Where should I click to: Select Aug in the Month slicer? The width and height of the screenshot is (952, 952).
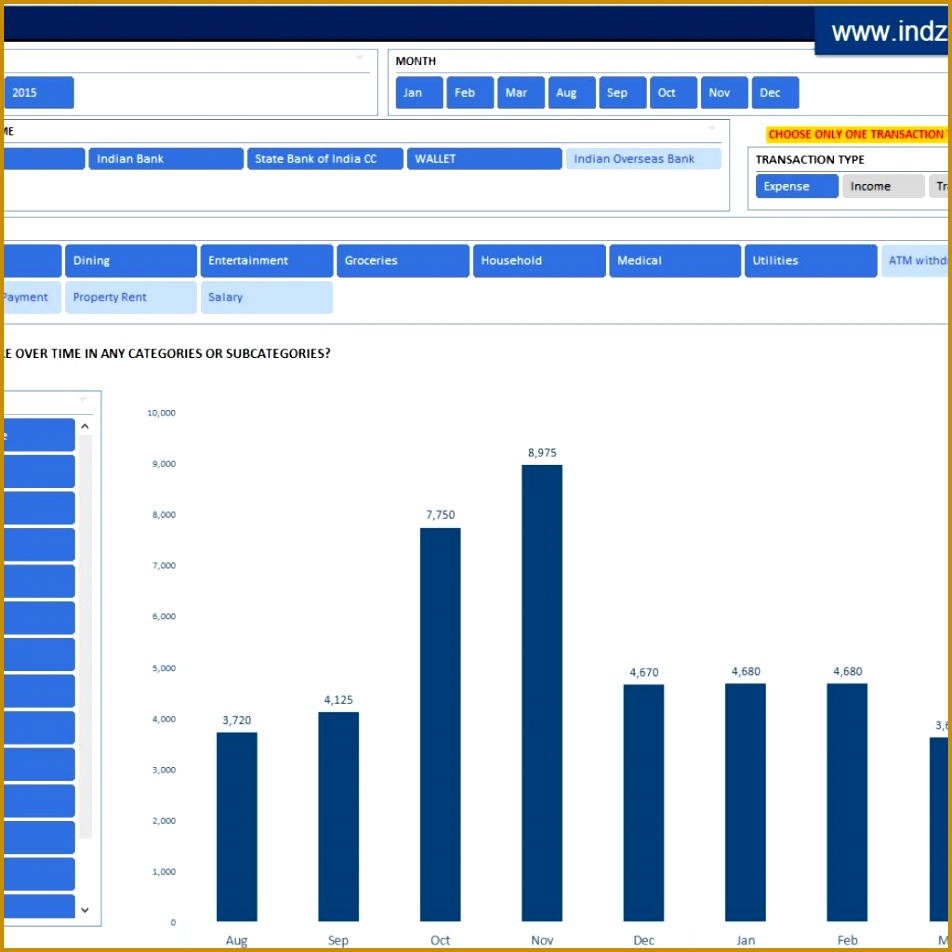(571, 93)
